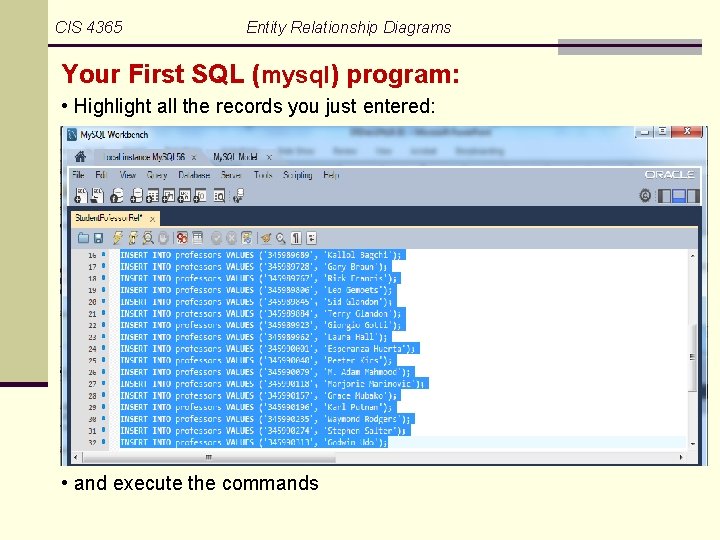Click the blue statement marker on line 28
This screenshot has width=720, height=540.
[x=104, y=395]
